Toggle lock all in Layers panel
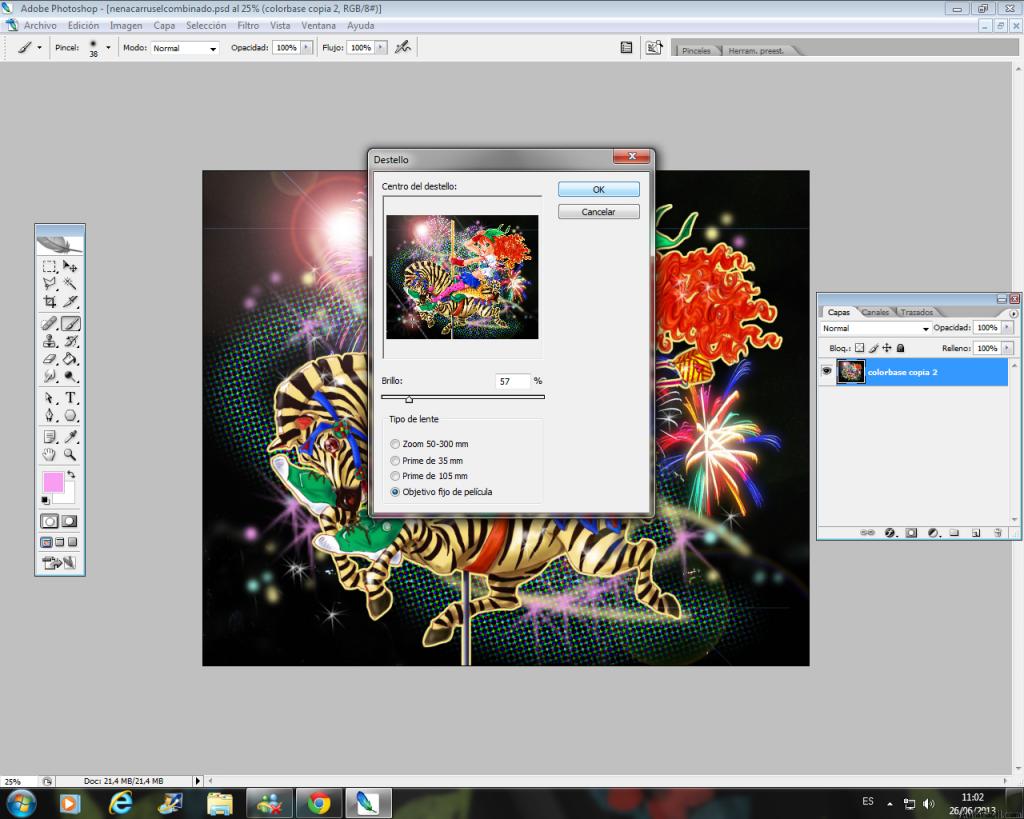The height and width of the screenshot is (819, 1024). [901, 348]
